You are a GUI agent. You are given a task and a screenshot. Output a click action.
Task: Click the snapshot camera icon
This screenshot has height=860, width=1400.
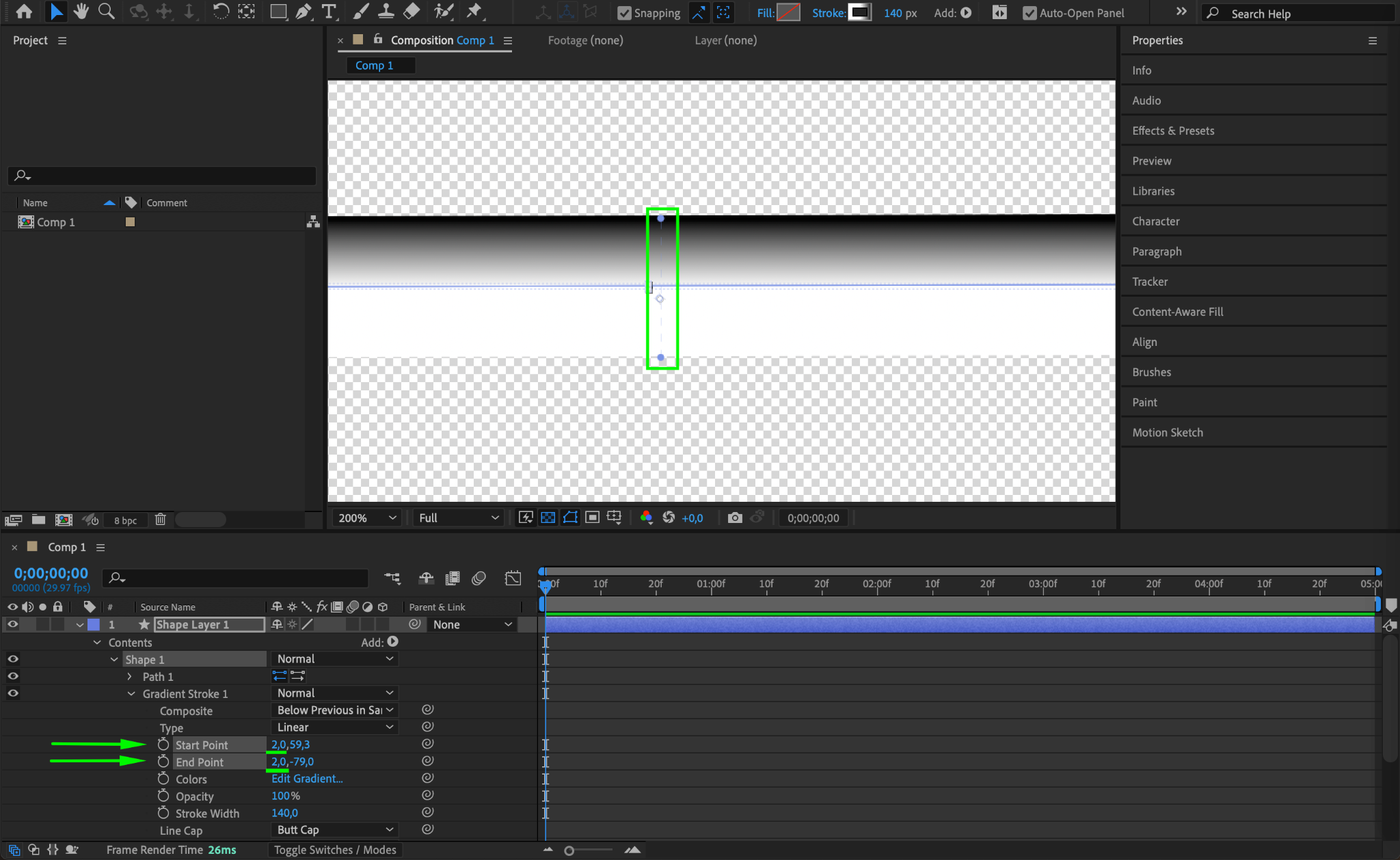[x=735, y=518]
